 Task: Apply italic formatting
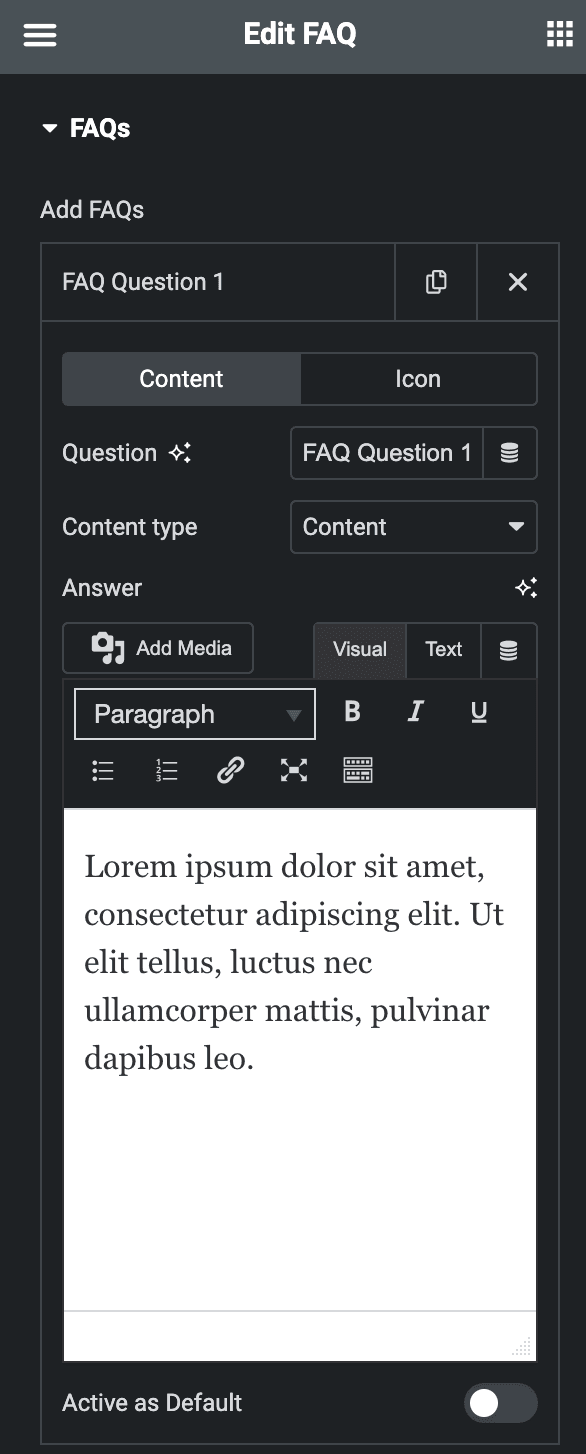tap(416, 712)
